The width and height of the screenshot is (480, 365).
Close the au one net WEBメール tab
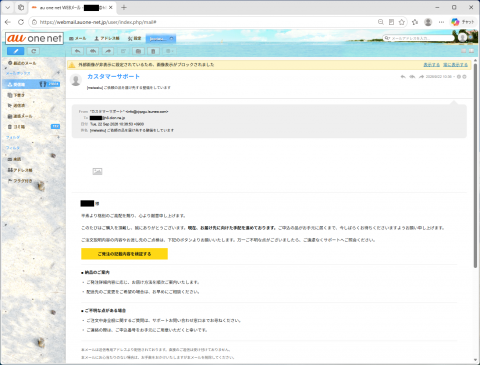tap(111, 7)
